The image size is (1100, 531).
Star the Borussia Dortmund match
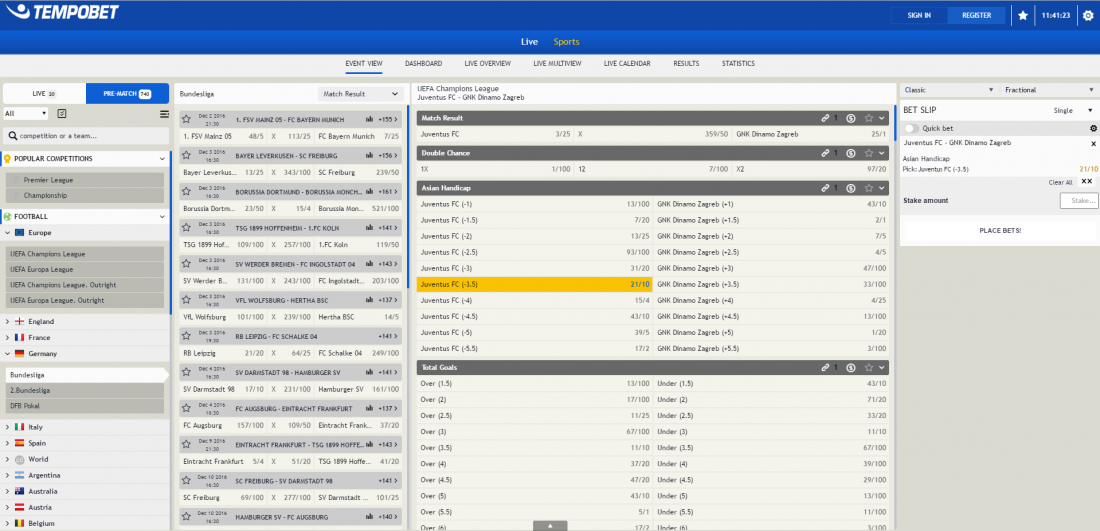pyautogui.click(x=187, y=191)
